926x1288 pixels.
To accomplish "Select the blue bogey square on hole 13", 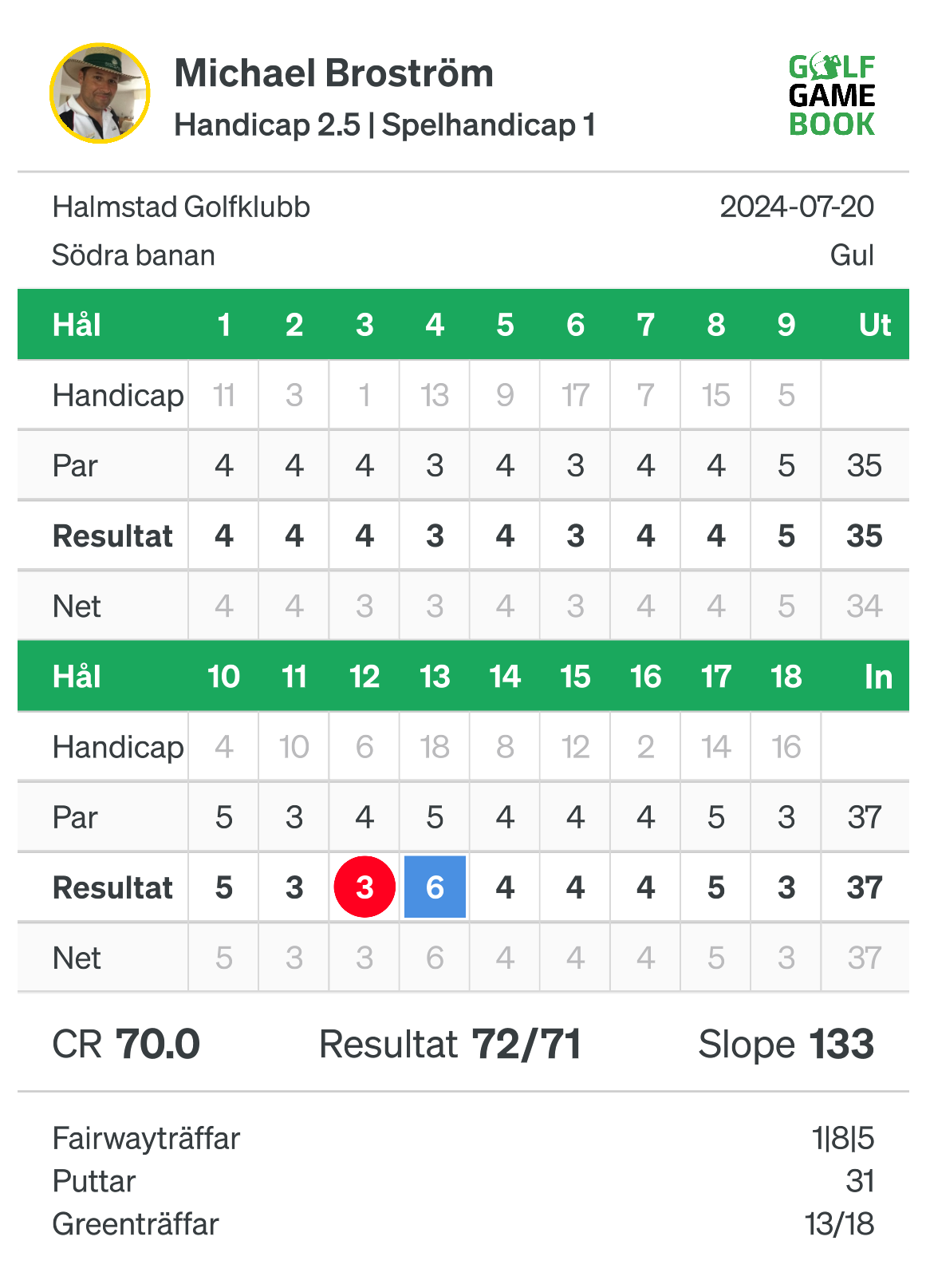I will [x=435, y=887].
